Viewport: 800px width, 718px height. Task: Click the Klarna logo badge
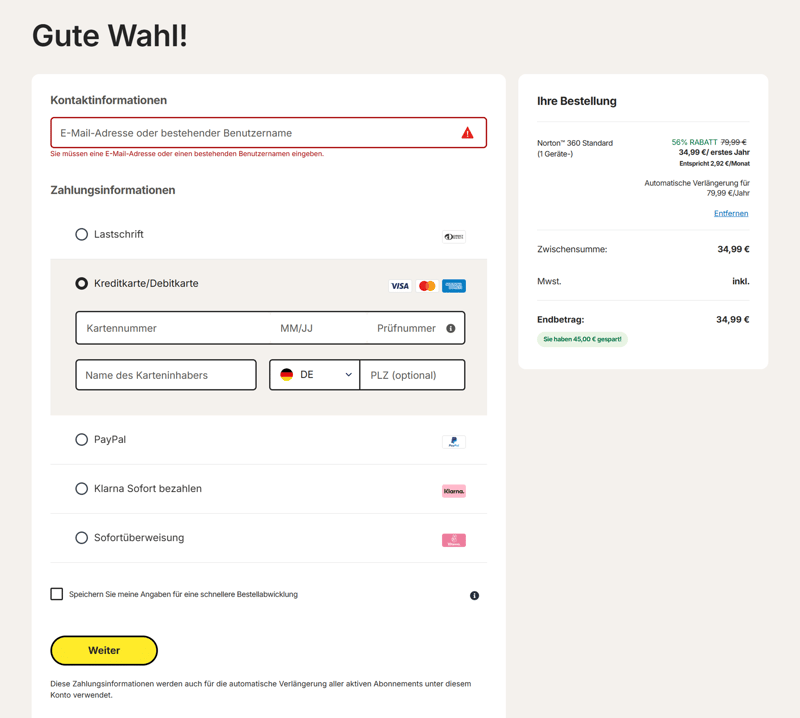454,491
